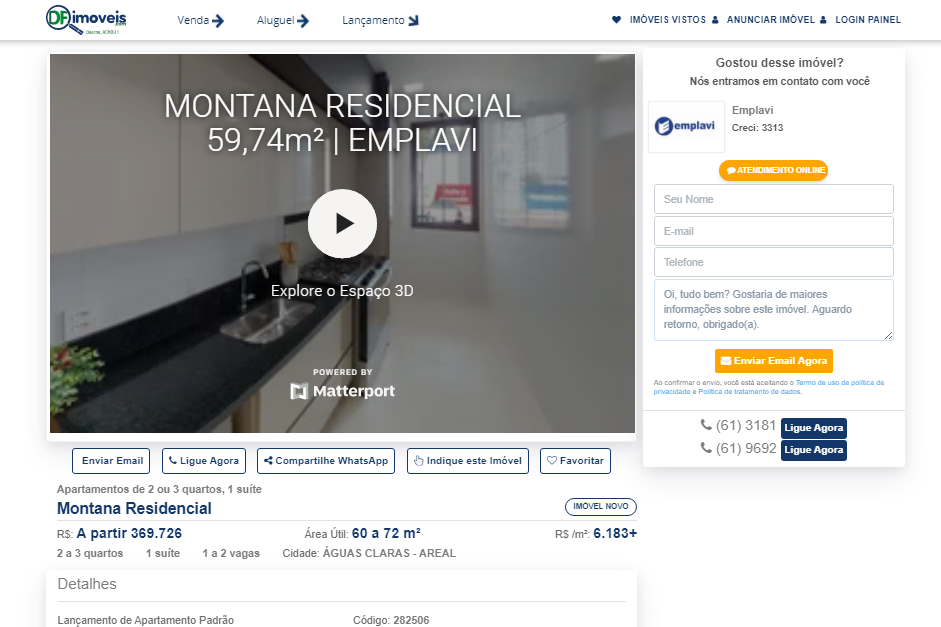Focus the Seu Nome field
941x627 pixels.
point(774,199)
